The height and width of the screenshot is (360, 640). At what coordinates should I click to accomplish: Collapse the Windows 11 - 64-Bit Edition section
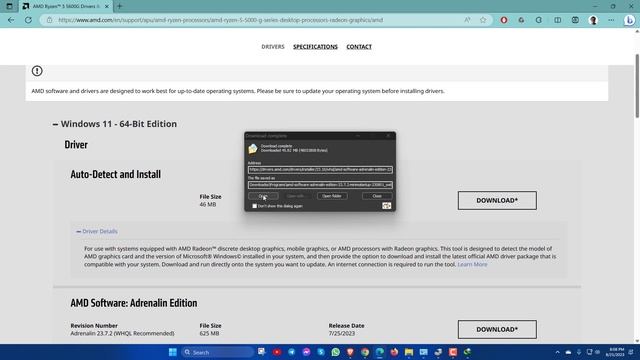click(115, 124)
